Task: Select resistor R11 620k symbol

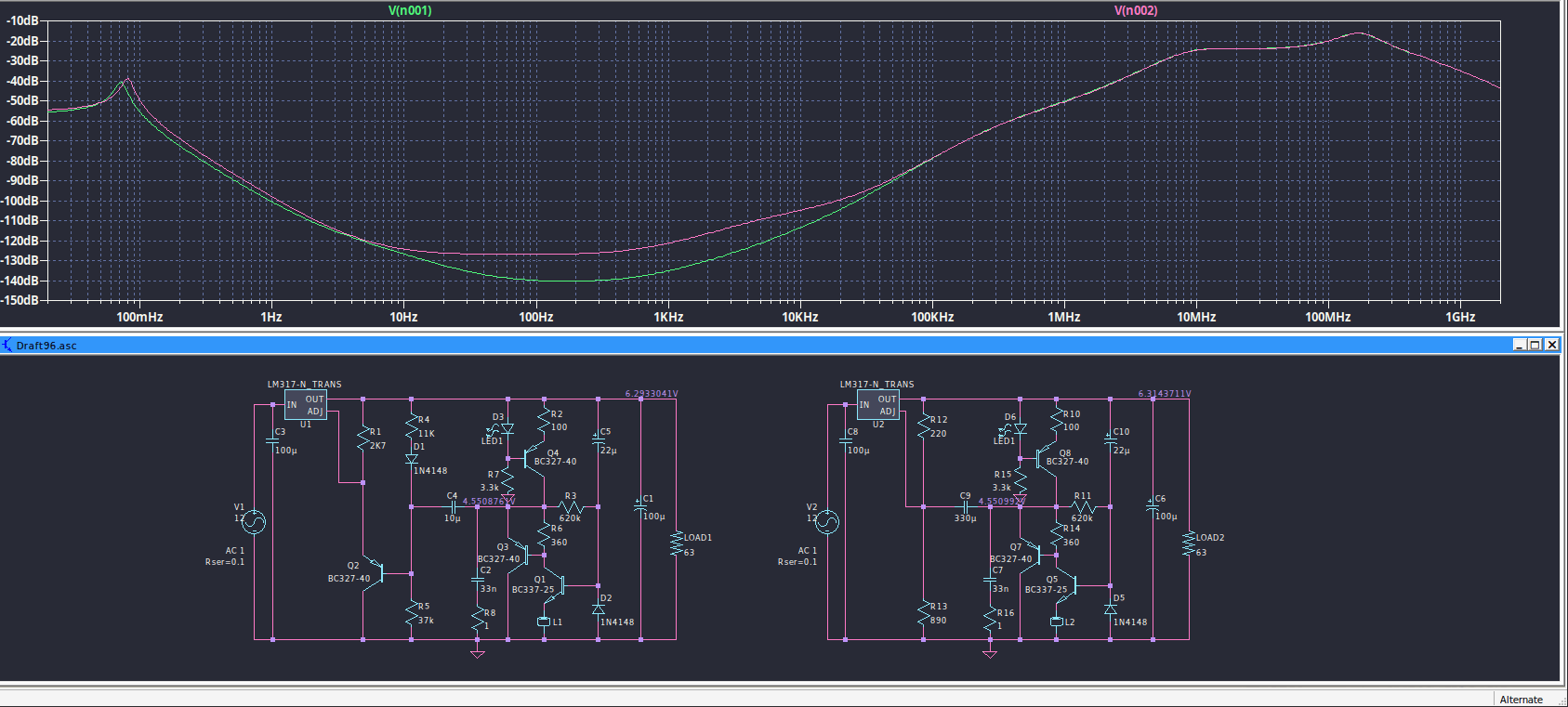Action: click(1083, 507)
